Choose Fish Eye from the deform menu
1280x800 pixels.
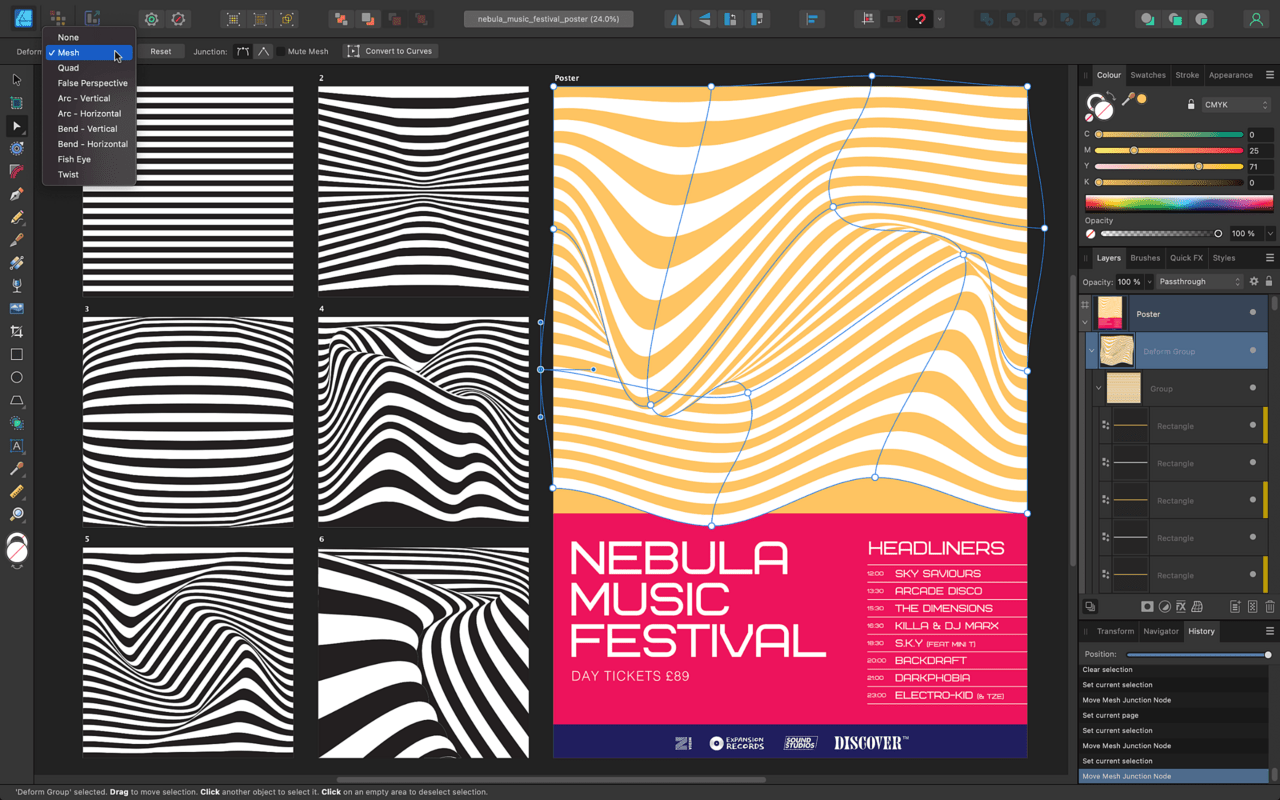(x=74, y=159)
